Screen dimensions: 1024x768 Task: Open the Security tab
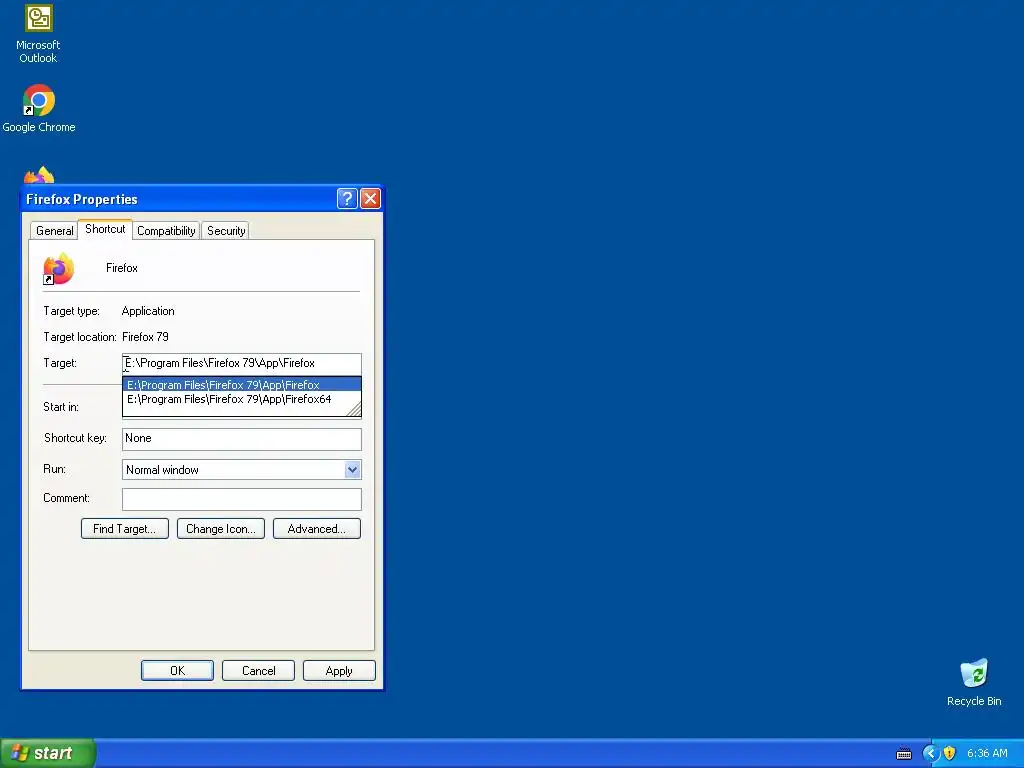pos(226,231)
